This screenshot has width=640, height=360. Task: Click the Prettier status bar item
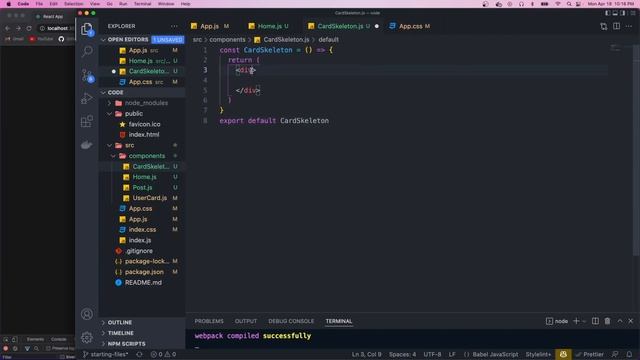tap(589, 354)
